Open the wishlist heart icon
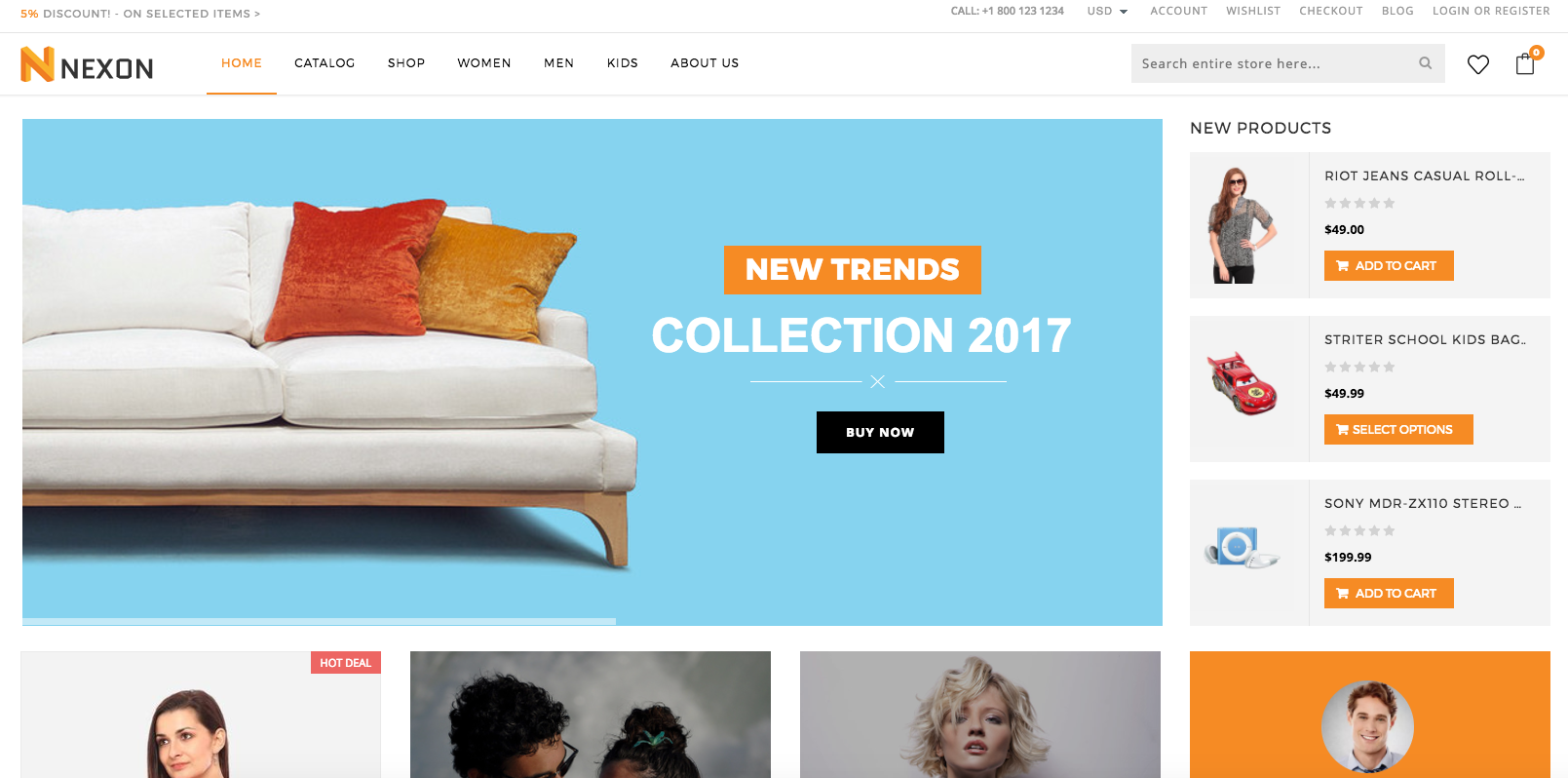The image size is (1568, 778). pyautogui.click(x=1478, y=64)
